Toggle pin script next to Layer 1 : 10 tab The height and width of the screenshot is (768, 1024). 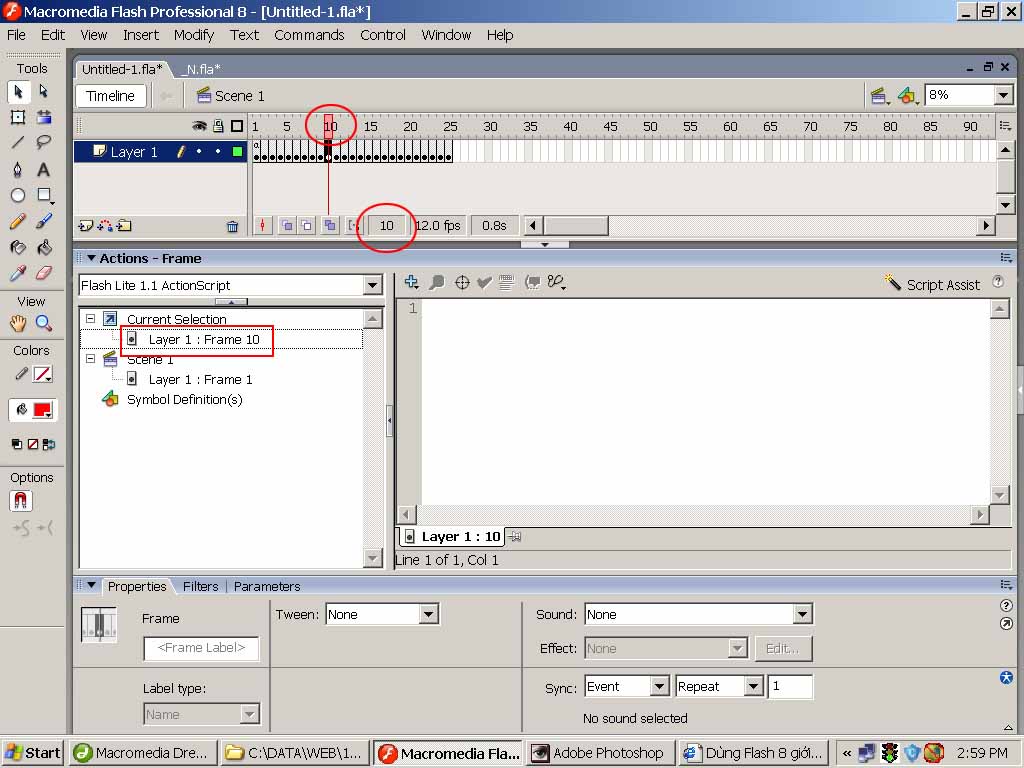(515, 537)
